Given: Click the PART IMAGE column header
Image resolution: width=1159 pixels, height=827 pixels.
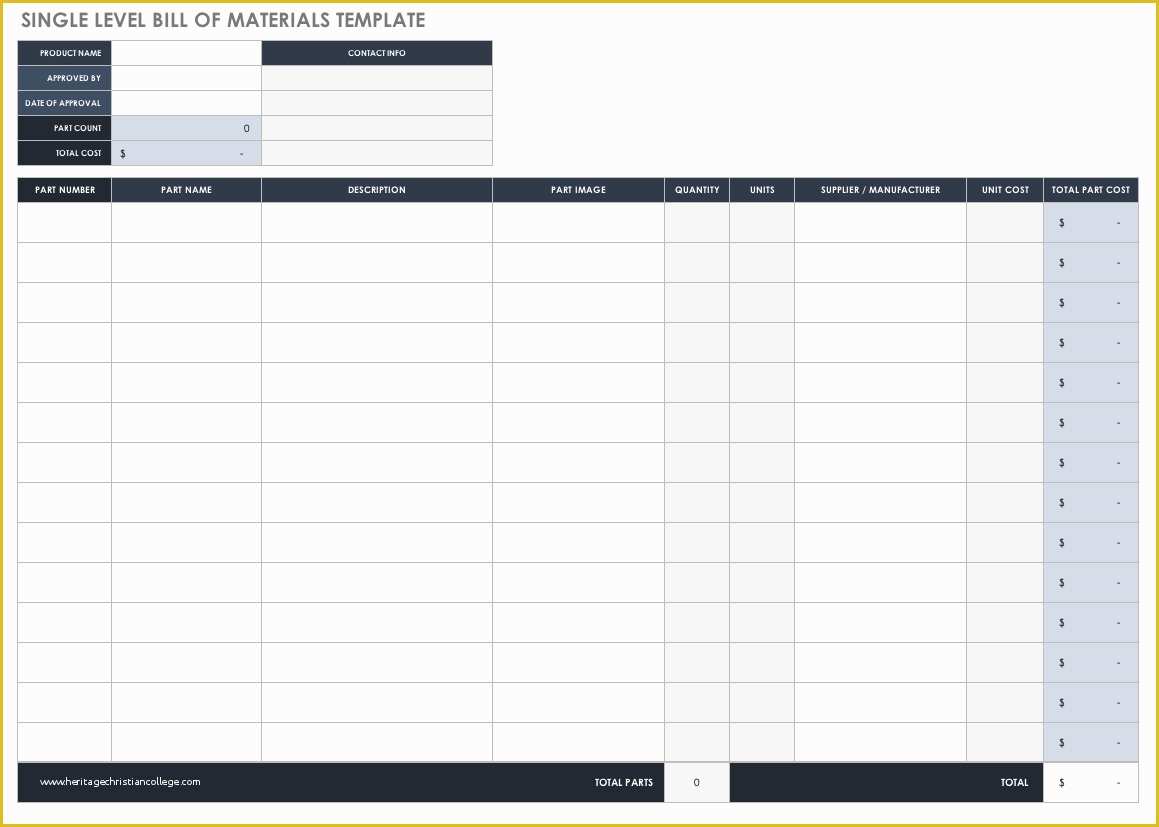Looking at the screenshot, I should [578, 190].
